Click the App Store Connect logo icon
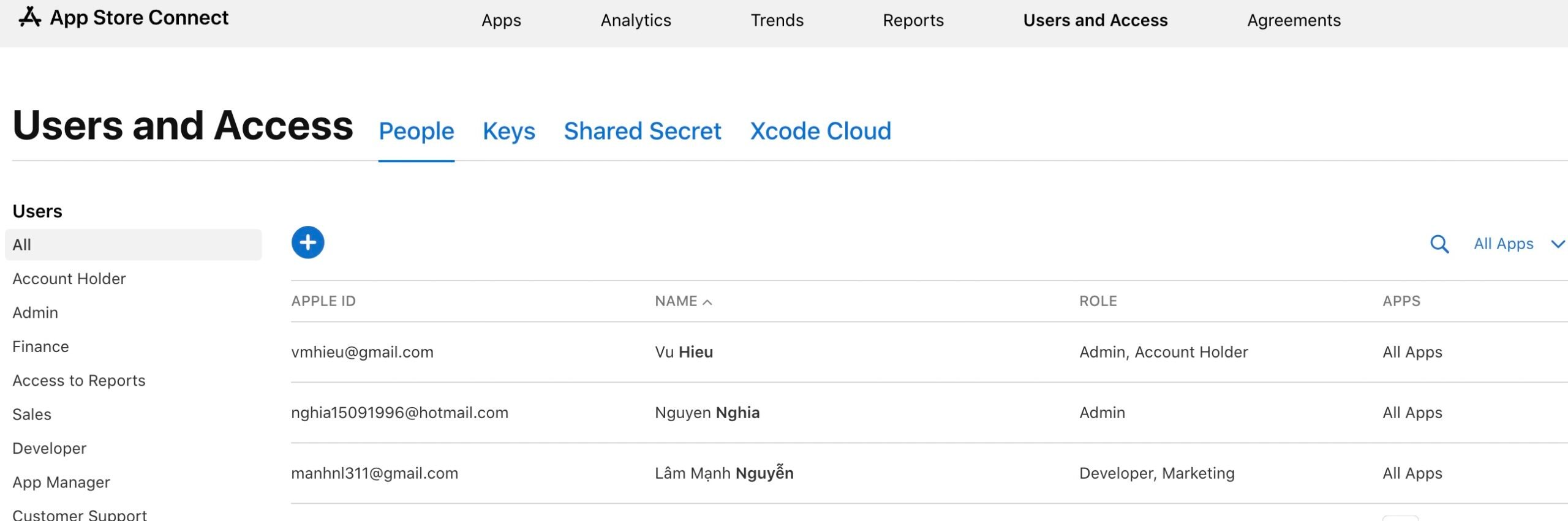This screenshot has width=1568, height=521. tap(29, 17)
